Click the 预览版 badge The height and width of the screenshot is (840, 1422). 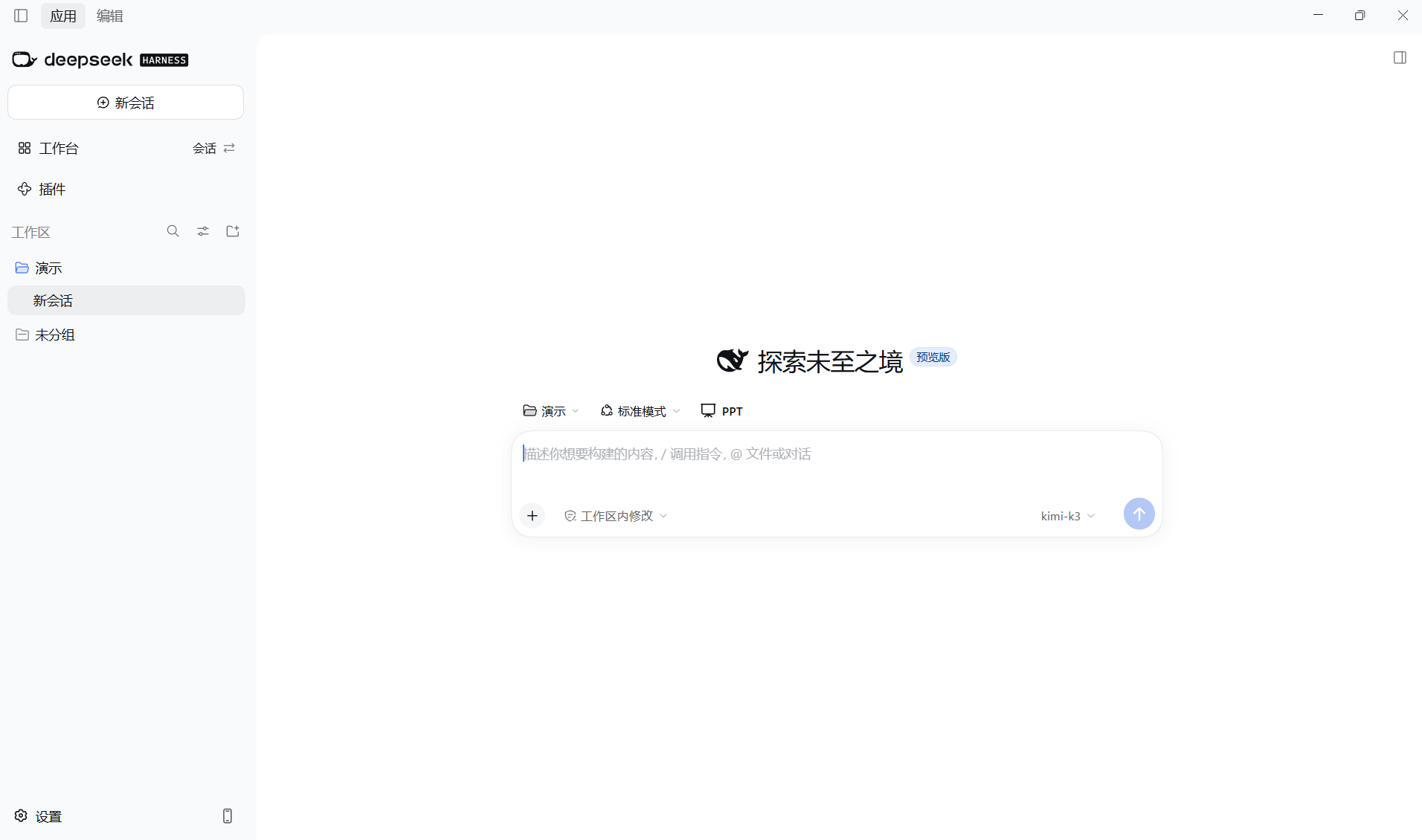coord(933,358)
